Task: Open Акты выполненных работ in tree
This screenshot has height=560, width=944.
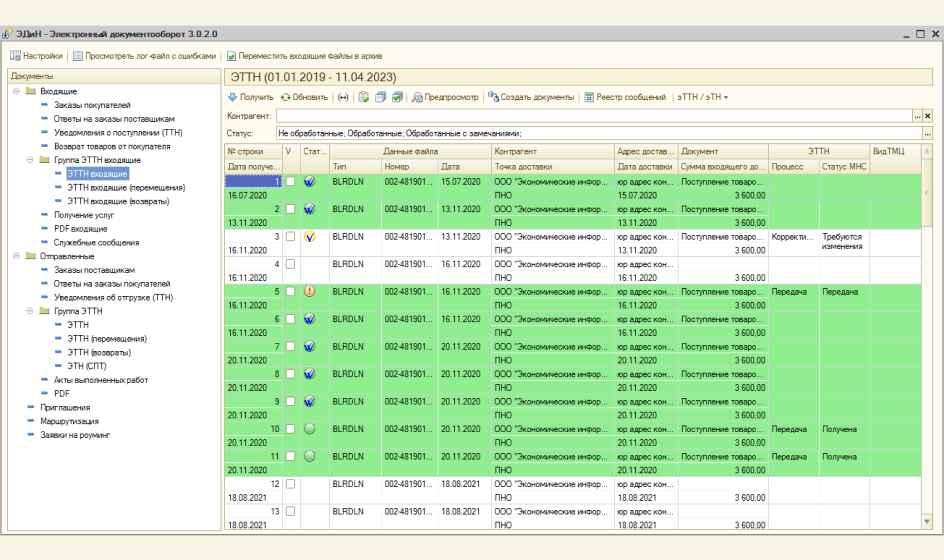Action: click(101, 380)
